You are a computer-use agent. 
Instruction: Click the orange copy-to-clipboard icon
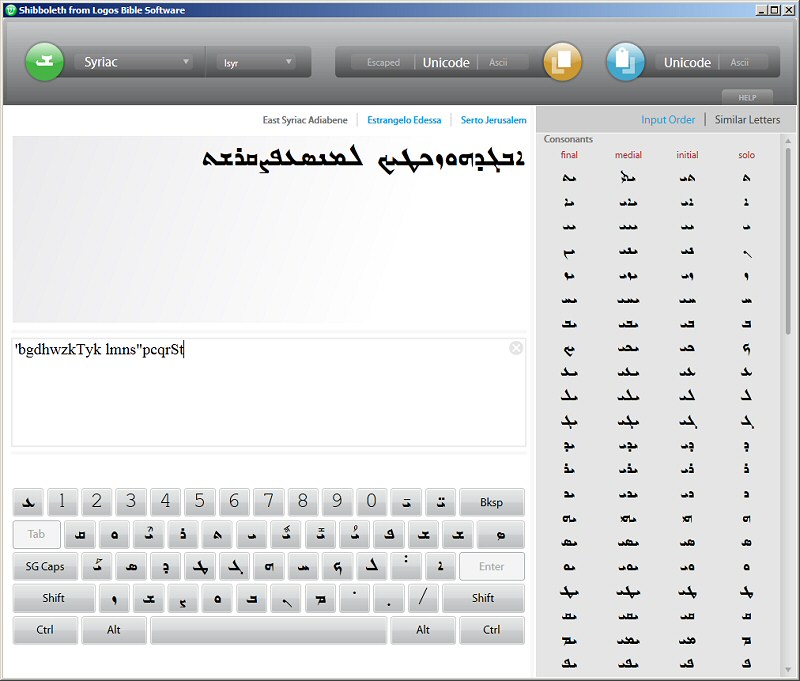tap(562, 62)
